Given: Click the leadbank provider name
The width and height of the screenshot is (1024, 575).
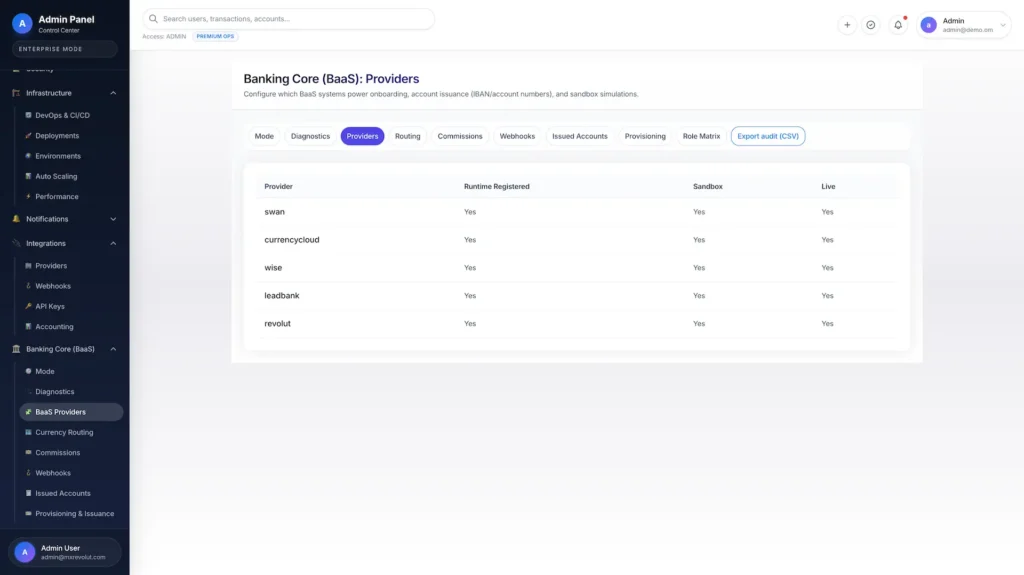Looking at the screenshot, I should point(281,295).
